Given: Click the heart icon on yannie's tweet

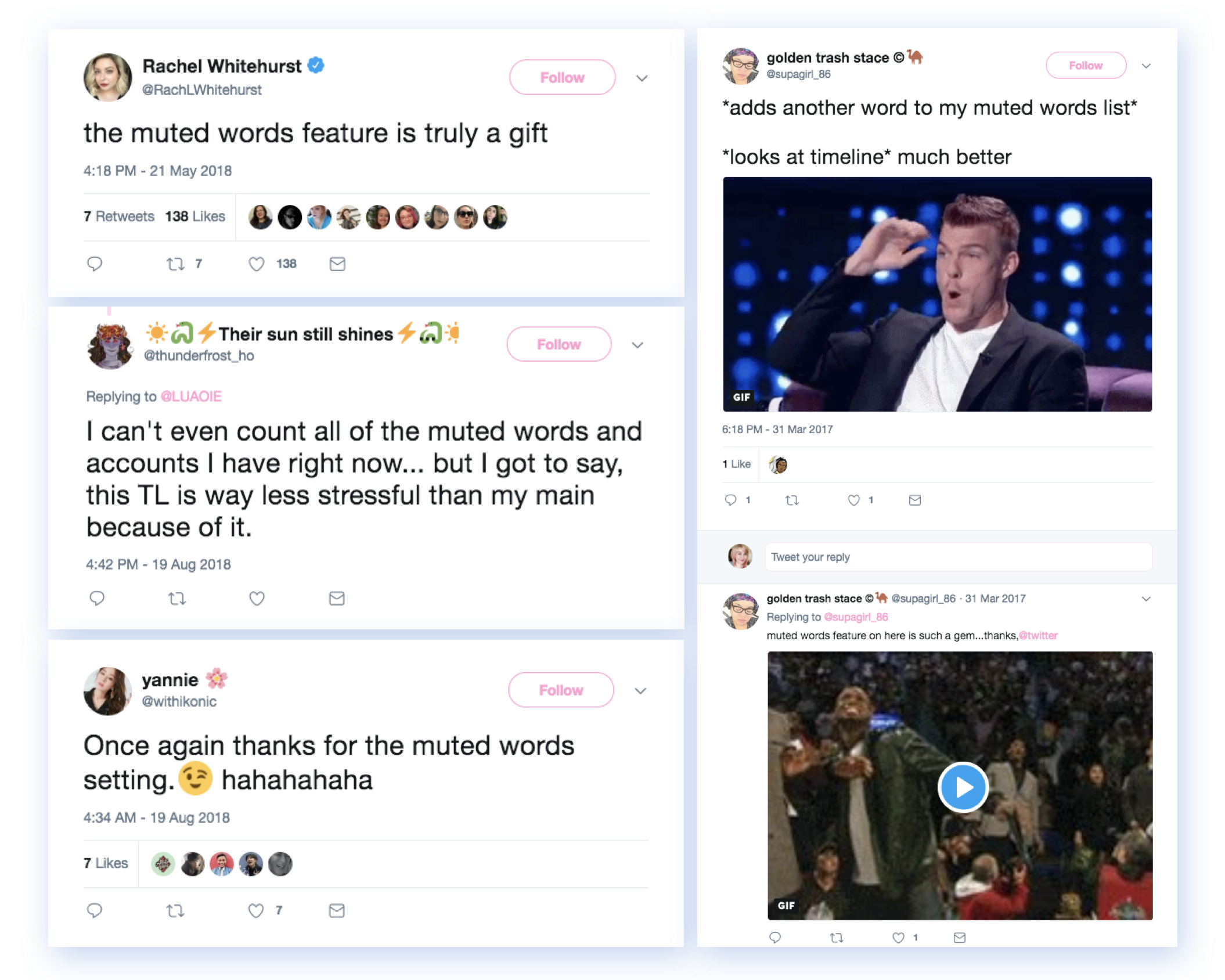Looking at the screenshot, I should (256, 911).
